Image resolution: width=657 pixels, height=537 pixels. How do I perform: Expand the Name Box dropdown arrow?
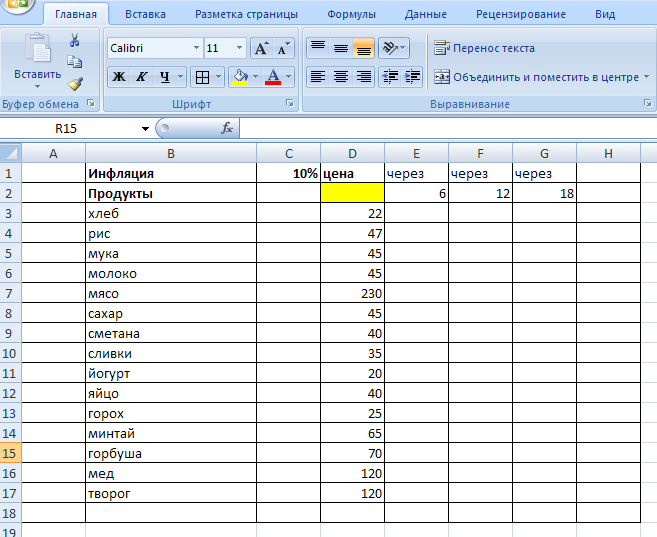click(145, 128)
